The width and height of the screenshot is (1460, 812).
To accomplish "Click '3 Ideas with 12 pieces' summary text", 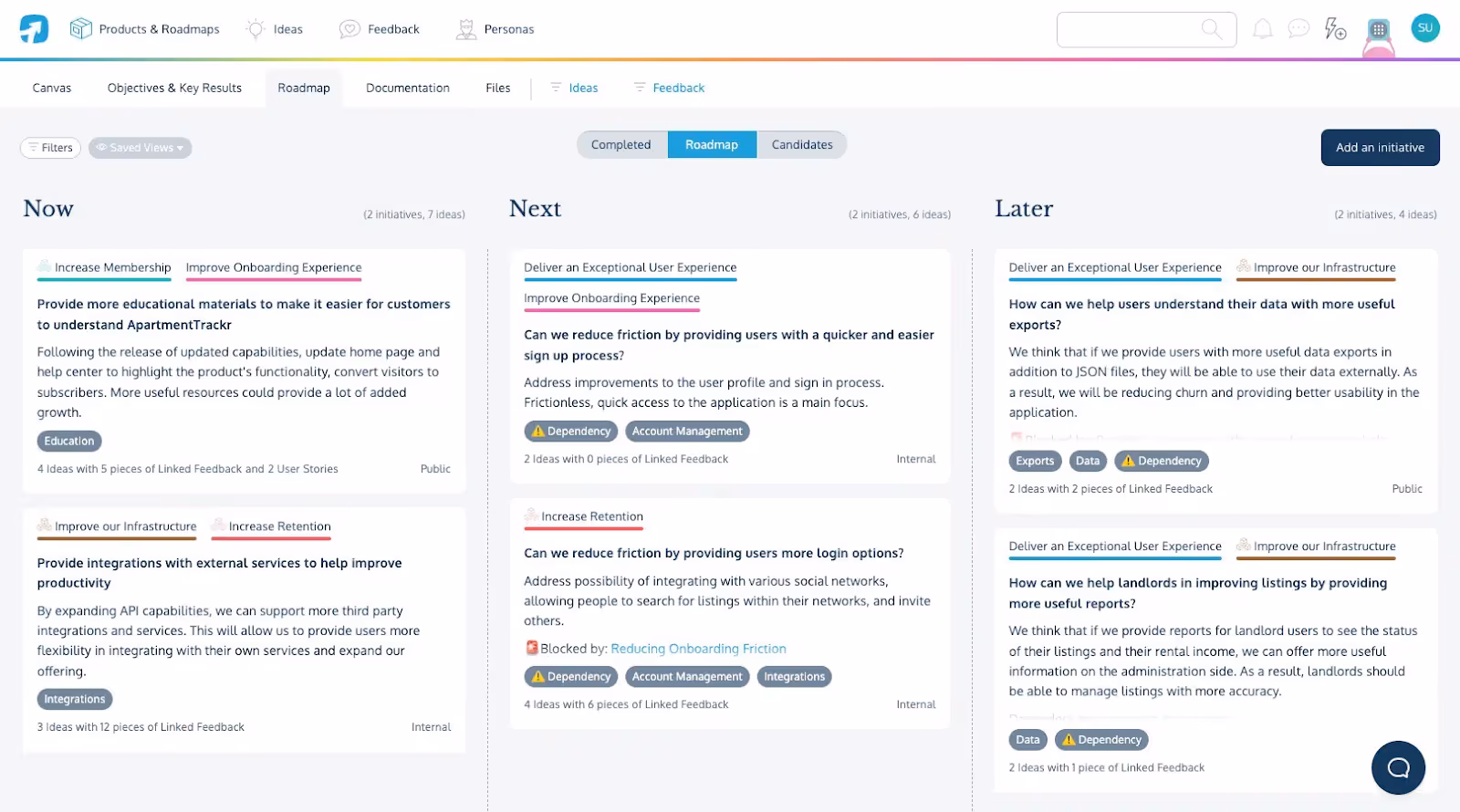I will (x=141, y=727).
